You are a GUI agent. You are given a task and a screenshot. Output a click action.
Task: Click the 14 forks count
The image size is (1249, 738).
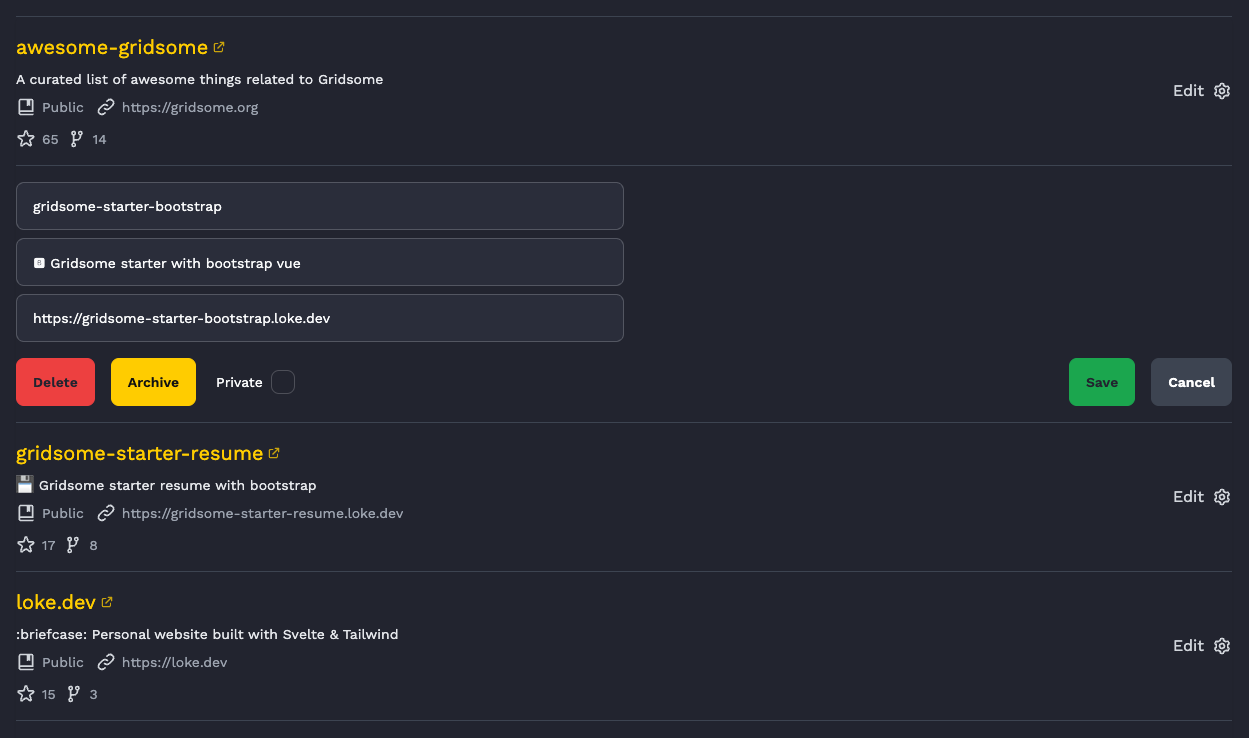[99, 139]
